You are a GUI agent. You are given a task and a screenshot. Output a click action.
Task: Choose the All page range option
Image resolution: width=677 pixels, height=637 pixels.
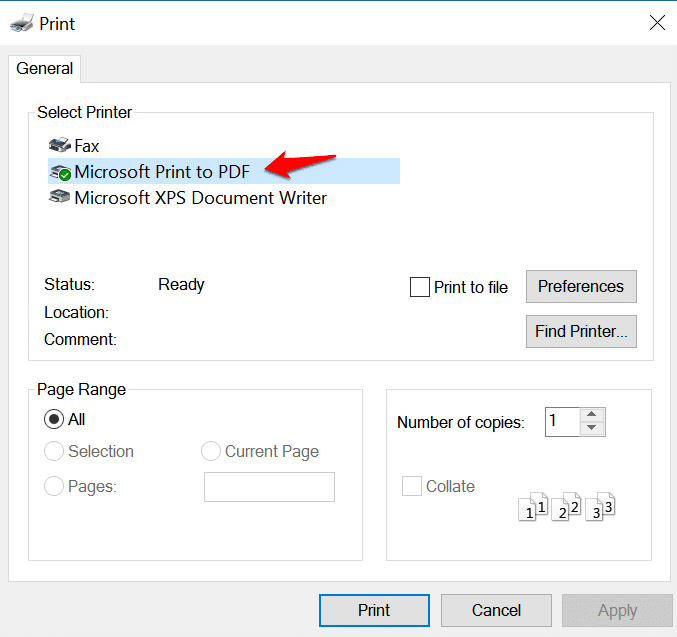[54, 419]
